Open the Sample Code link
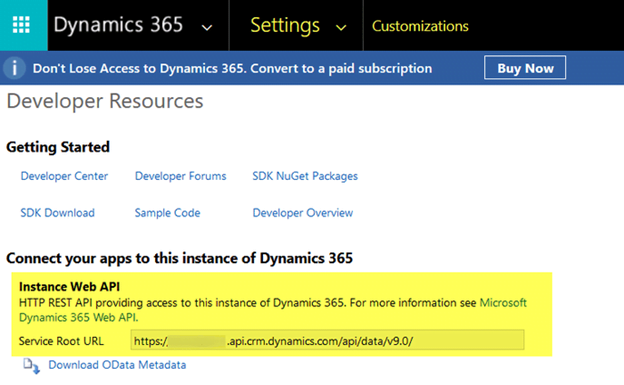The height and width of the screenshot is (385, 624). (167, 213)
